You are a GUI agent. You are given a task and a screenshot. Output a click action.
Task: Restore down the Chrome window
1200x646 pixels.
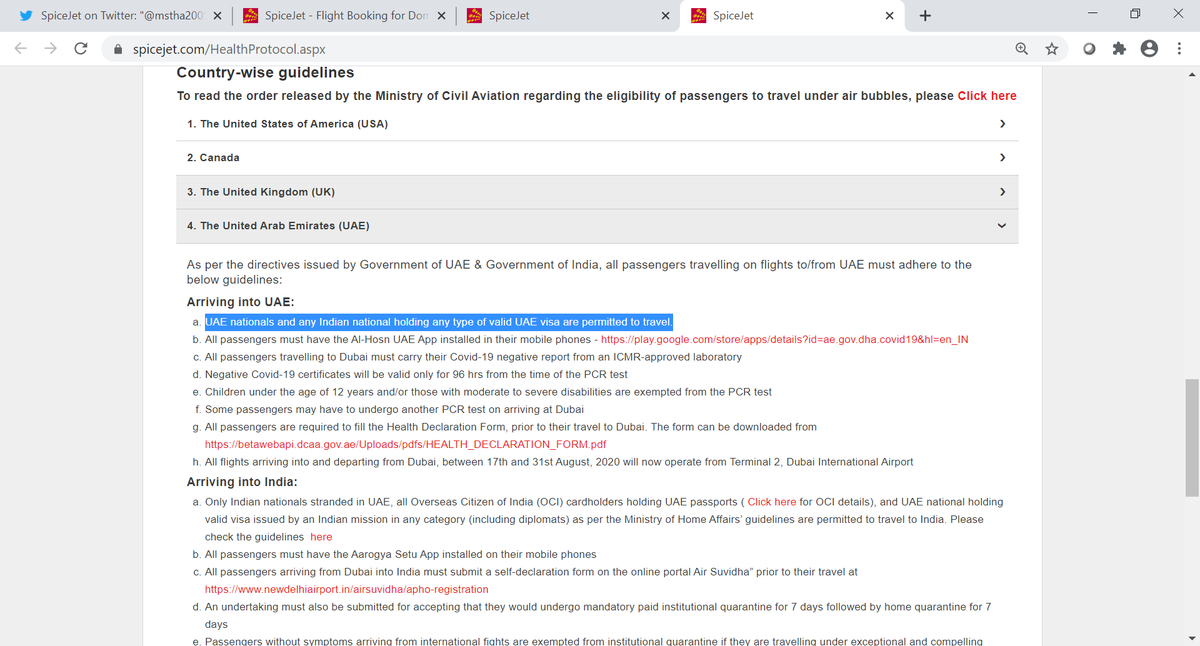click(x=1135, y=16)
